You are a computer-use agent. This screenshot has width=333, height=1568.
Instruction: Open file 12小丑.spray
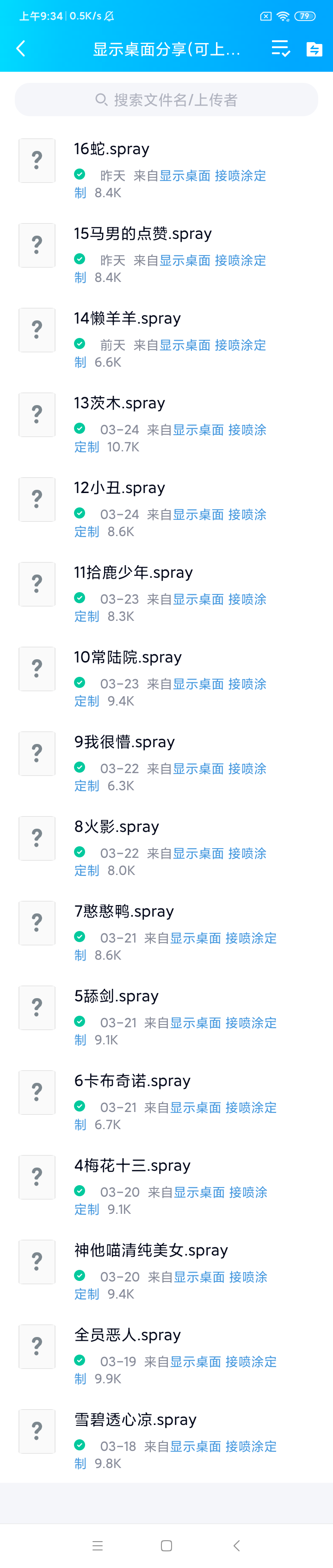(120, 487)
